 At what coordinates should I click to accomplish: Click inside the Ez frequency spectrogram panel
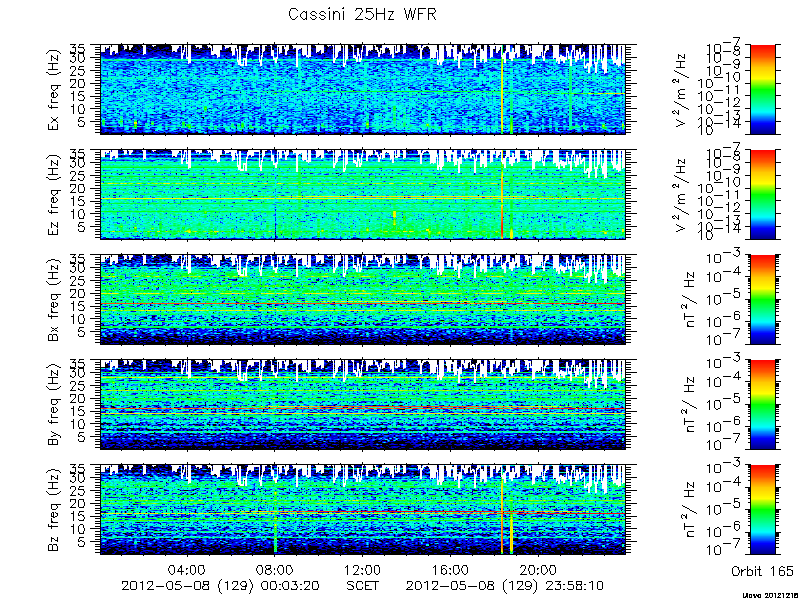coord(363,194)
